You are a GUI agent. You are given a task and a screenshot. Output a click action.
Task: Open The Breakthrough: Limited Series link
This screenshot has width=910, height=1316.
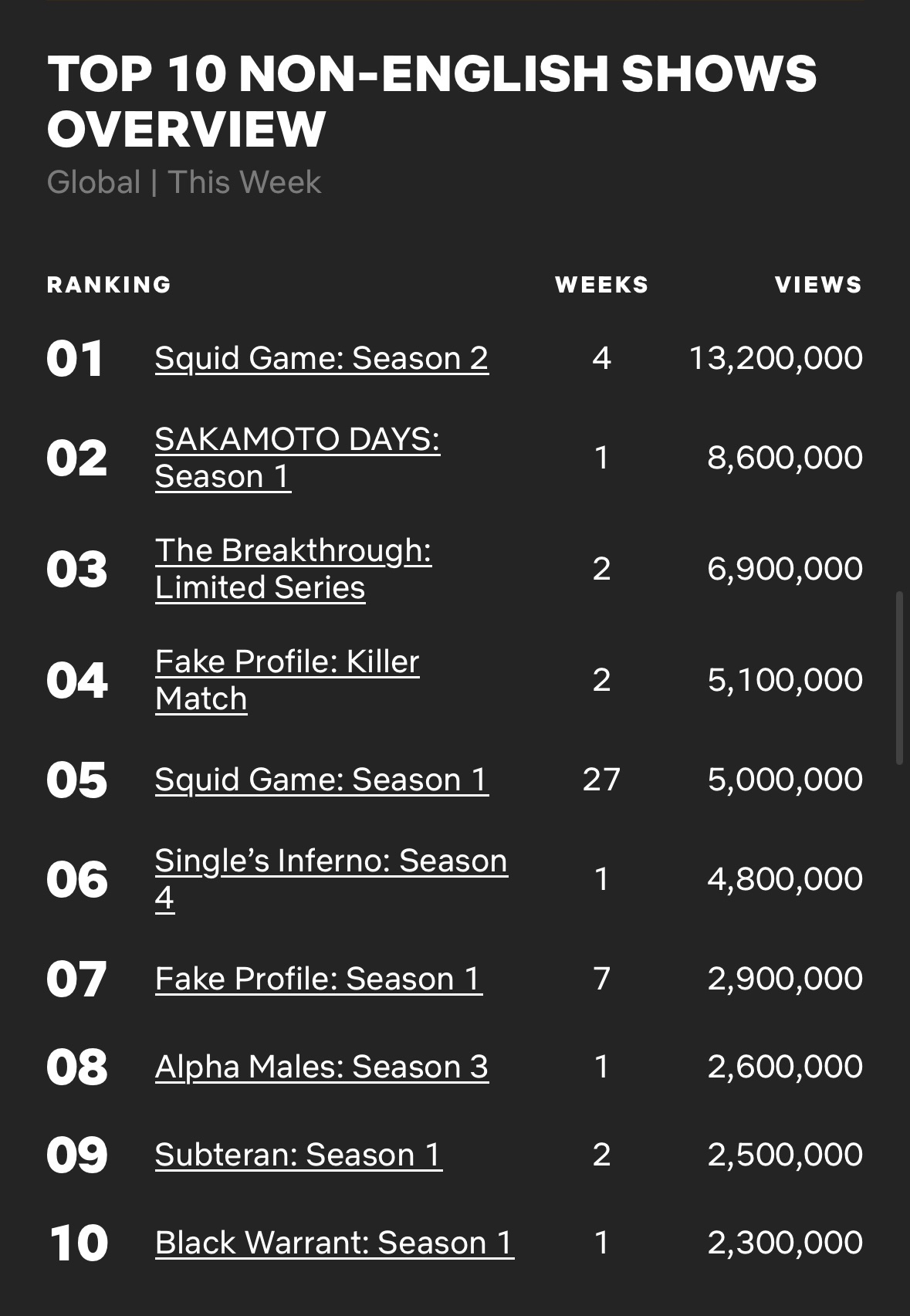[x=293, y=569]
